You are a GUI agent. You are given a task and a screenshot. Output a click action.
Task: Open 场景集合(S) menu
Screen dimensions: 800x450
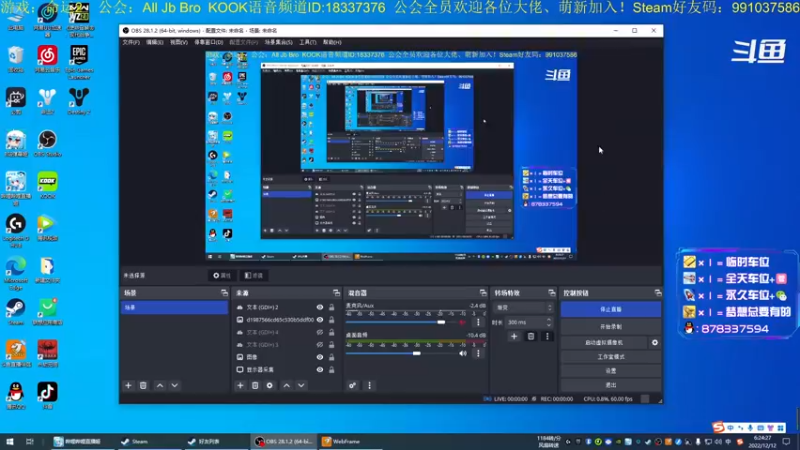pyautogui.click(x=279, y=42)
